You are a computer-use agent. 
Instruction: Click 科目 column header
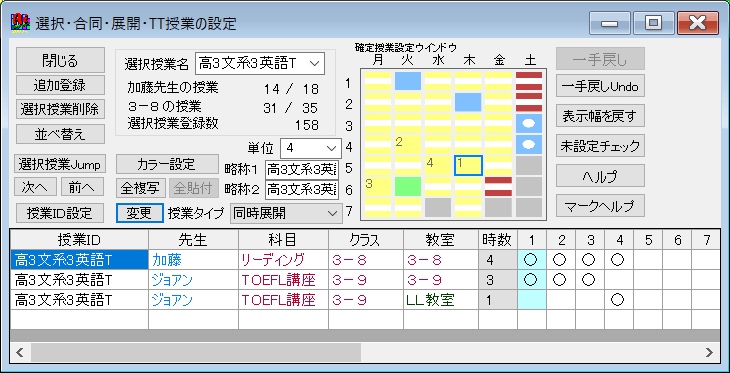(x=283, y=240)
